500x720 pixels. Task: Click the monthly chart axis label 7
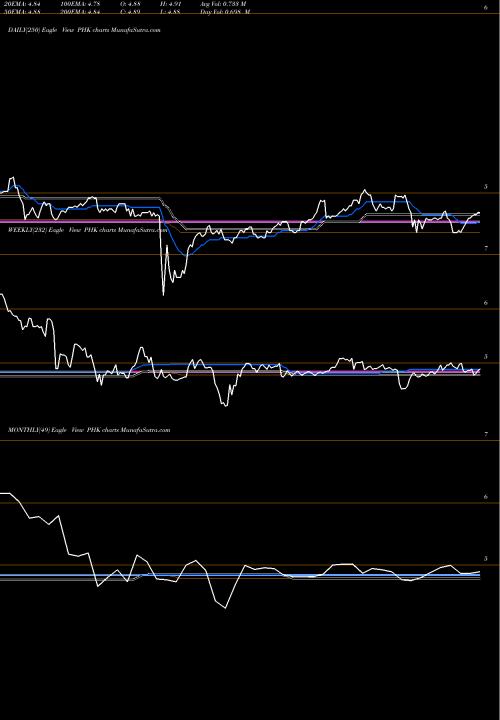click(x=486, y=434)
